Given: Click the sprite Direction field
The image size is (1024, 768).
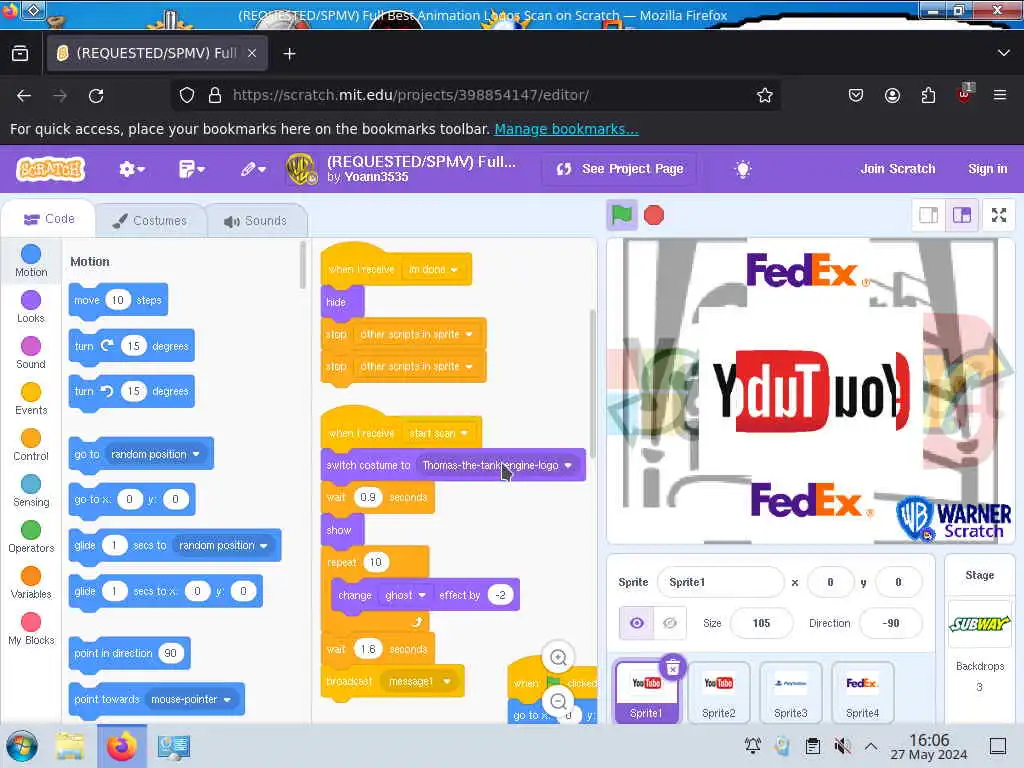Looking at the screenshot, I should pyautogui.click(x=891, y=623).
